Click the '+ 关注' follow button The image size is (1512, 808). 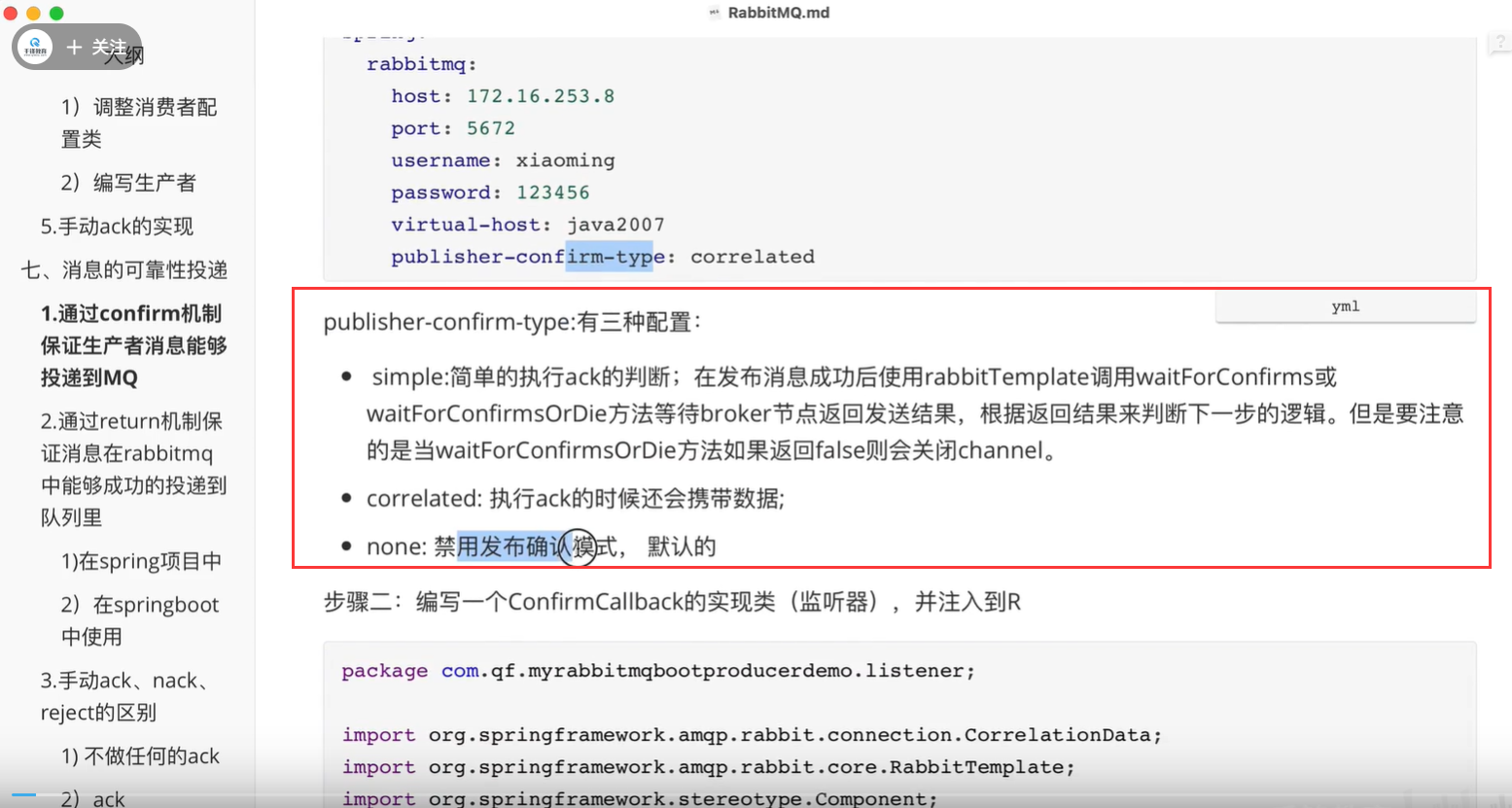pyautogui.click(x=95, y=47)
